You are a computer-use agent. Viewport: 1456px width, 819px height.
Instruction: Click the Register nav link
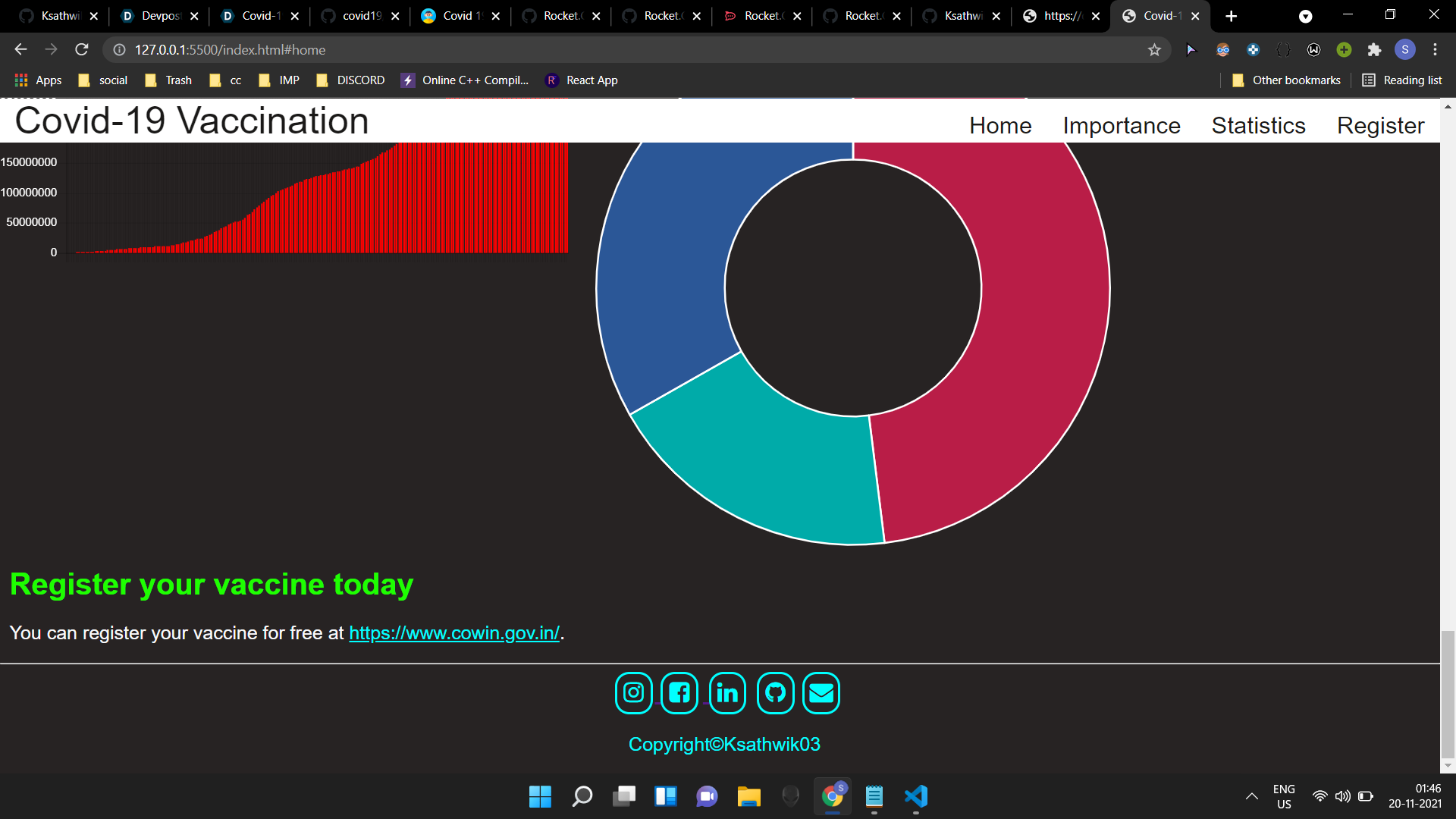(x=1380, y=125)
